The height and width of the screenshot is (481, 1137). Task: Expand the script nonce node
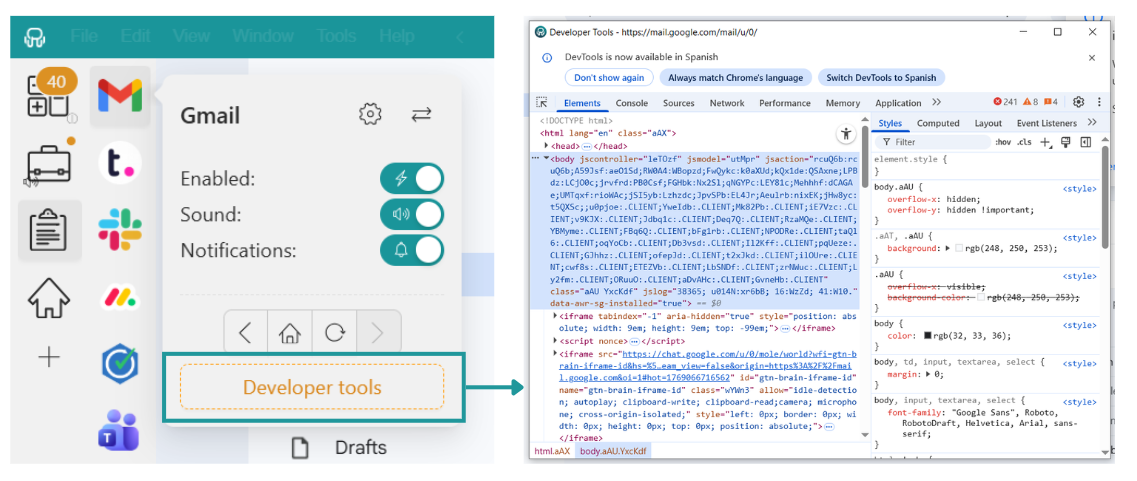coord(556,341)
